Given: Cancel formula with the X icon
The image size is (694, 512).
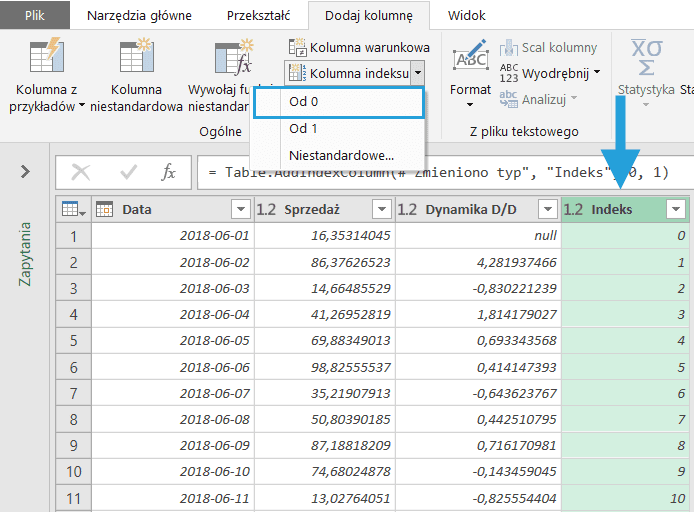Looking at the screenshot, I should point(81,172).
